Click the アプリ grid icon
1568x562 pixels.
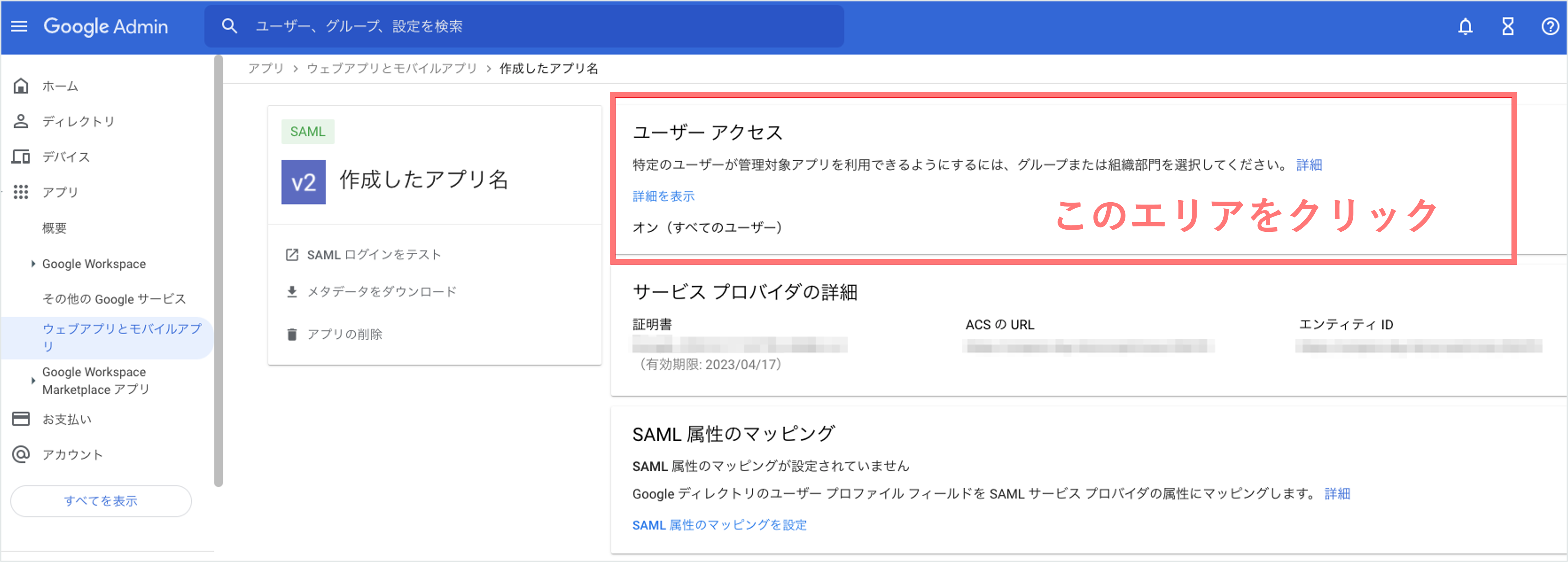click(x=21, y=192)
